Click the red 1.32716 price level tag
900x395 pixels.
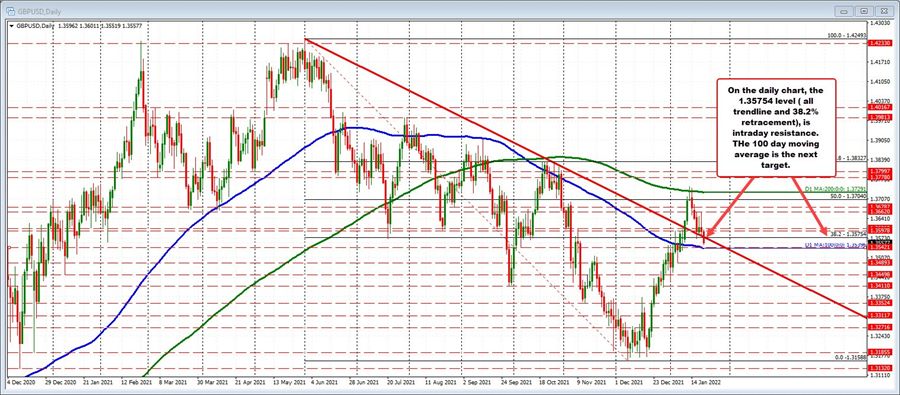[879, 327]
